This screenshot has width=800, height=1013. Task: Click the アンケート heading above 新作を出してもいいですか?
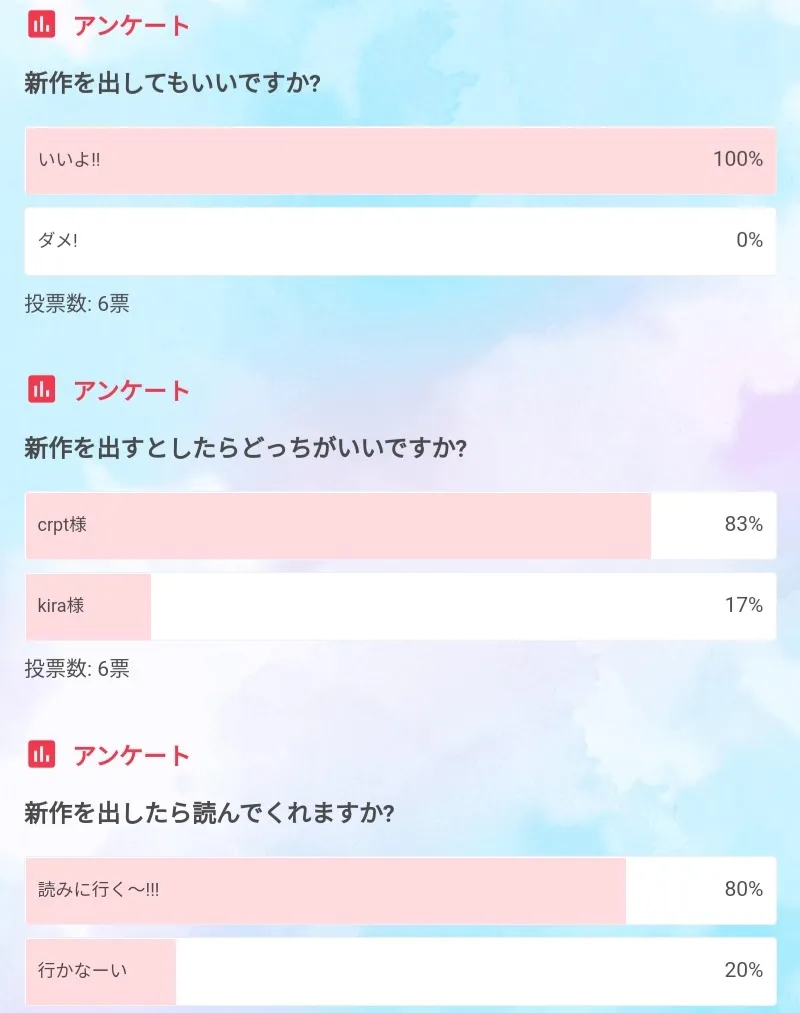pyautogui.click(x=131, y=26)
